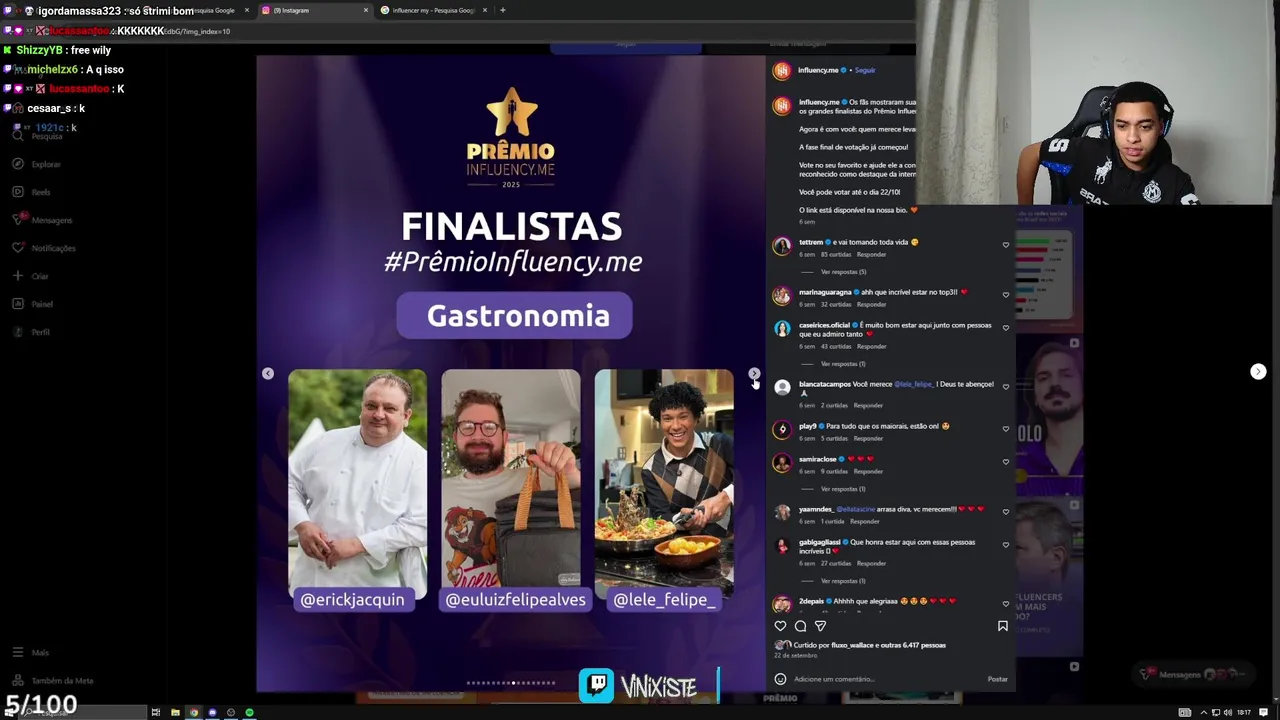
Task: Reply to marinaguaragna's comment
Action: pyautogui.click(x=872, y=304)
